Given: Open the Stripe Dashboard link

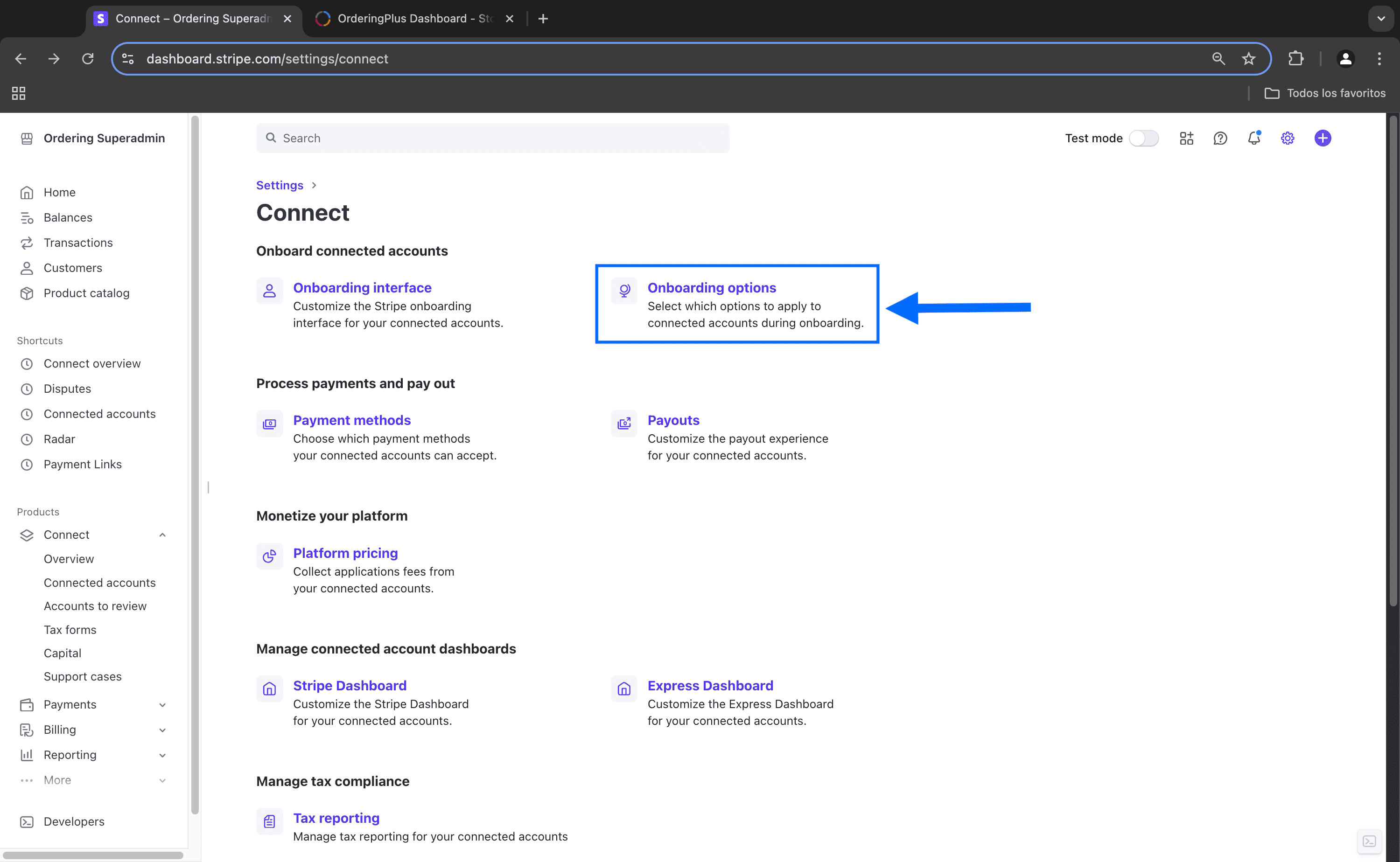Looking at the screenshot, I should [x=350, y=685].
